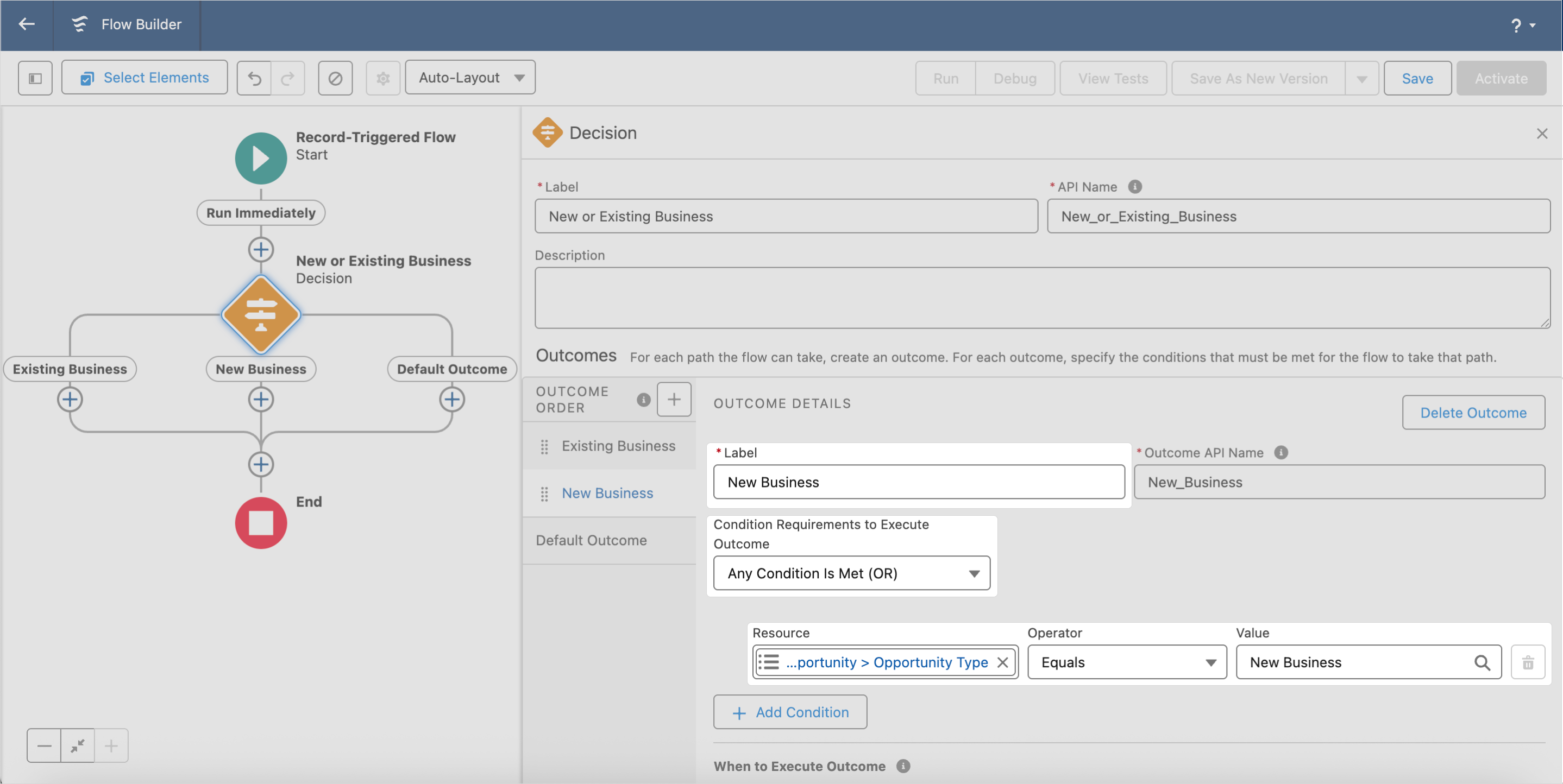Click the Delete Outcome button
The width and height of the screenshot is (1563, 784).
tap(1473, 413)
